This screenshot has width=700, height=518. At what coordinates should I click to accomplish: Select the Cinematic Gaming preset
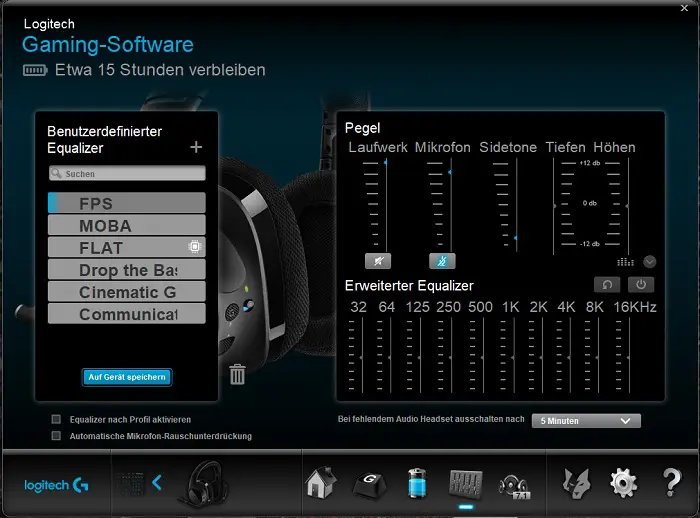(x=127, y=292)
